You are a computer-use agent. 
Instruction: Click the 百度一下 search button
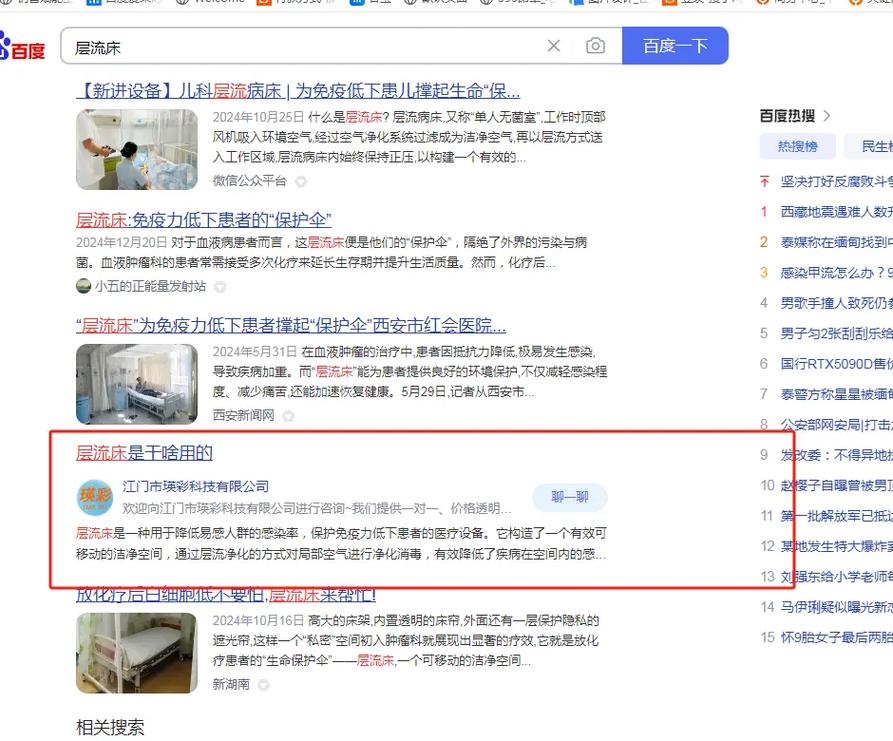675,46
